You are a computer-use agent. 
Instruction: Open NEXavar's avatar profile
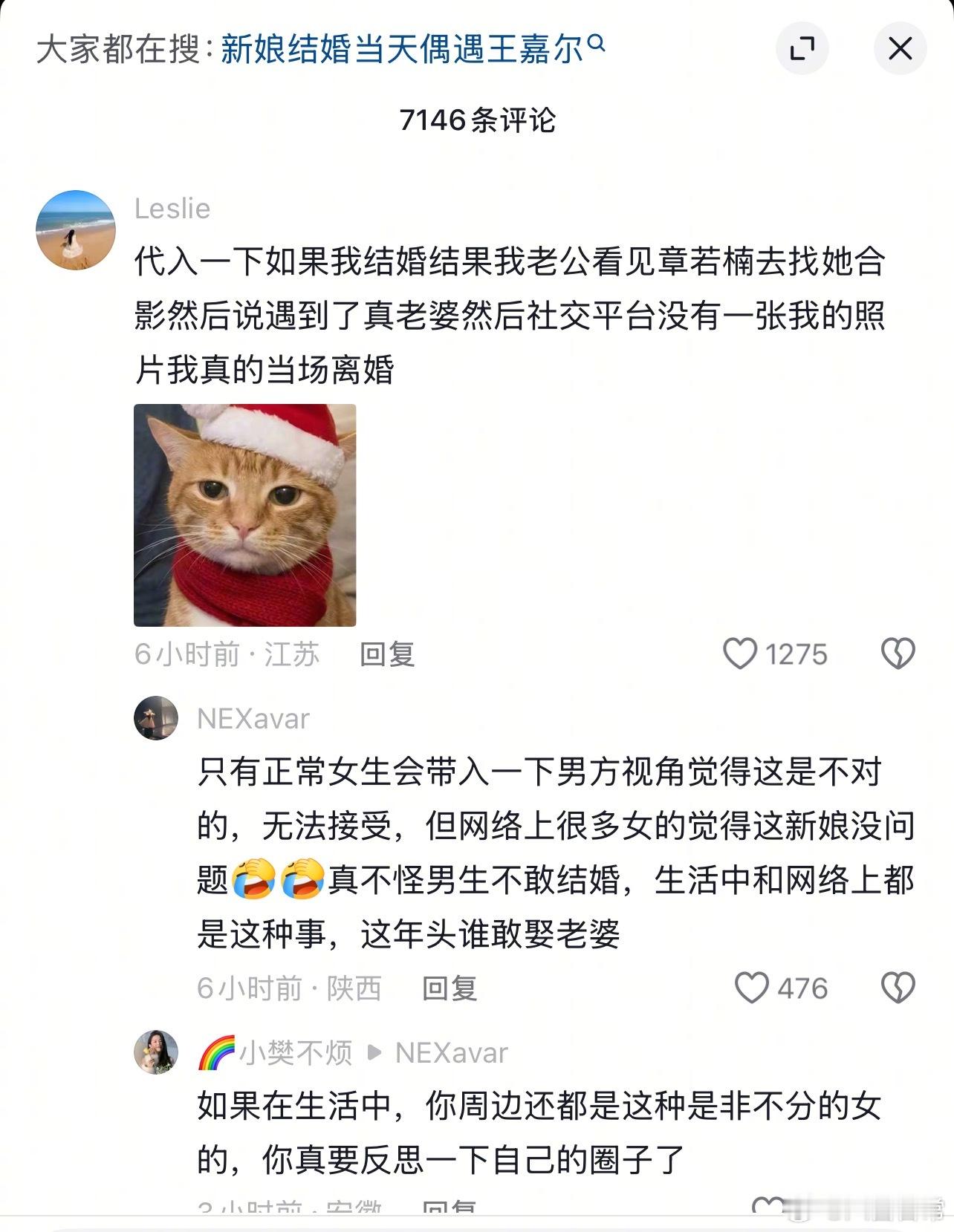156,718
